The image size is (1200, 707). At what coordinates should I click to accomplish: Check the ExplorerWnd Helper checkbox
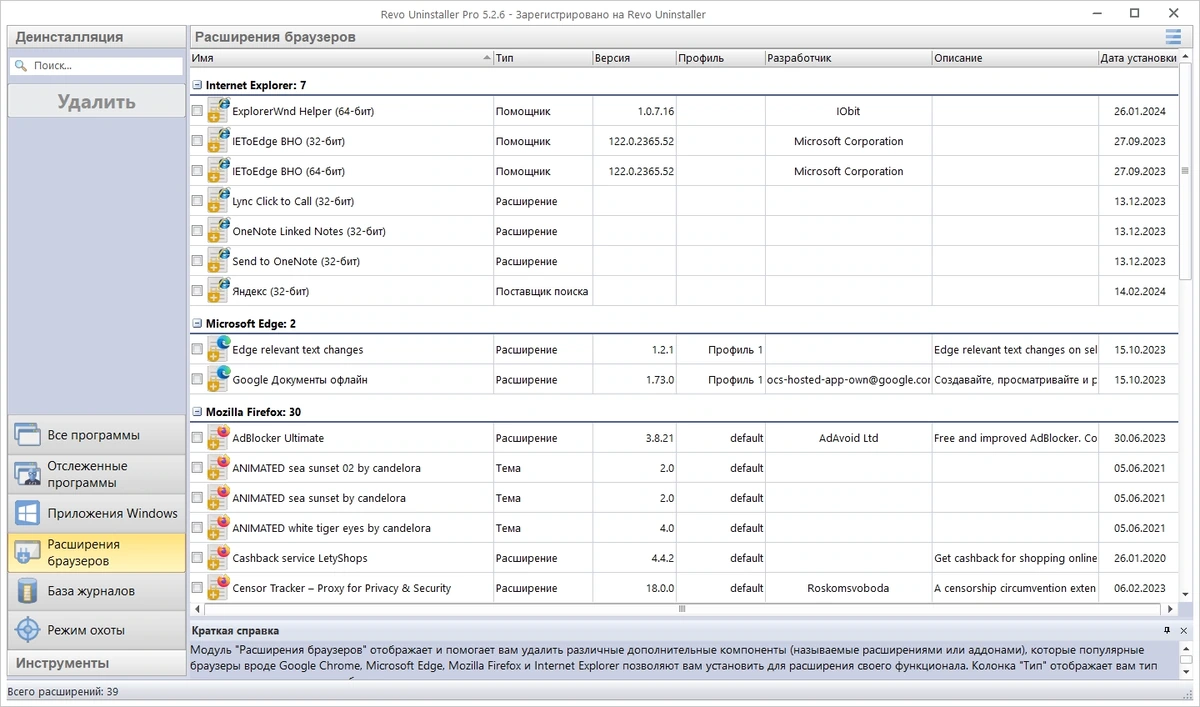(x=197, y=111)
